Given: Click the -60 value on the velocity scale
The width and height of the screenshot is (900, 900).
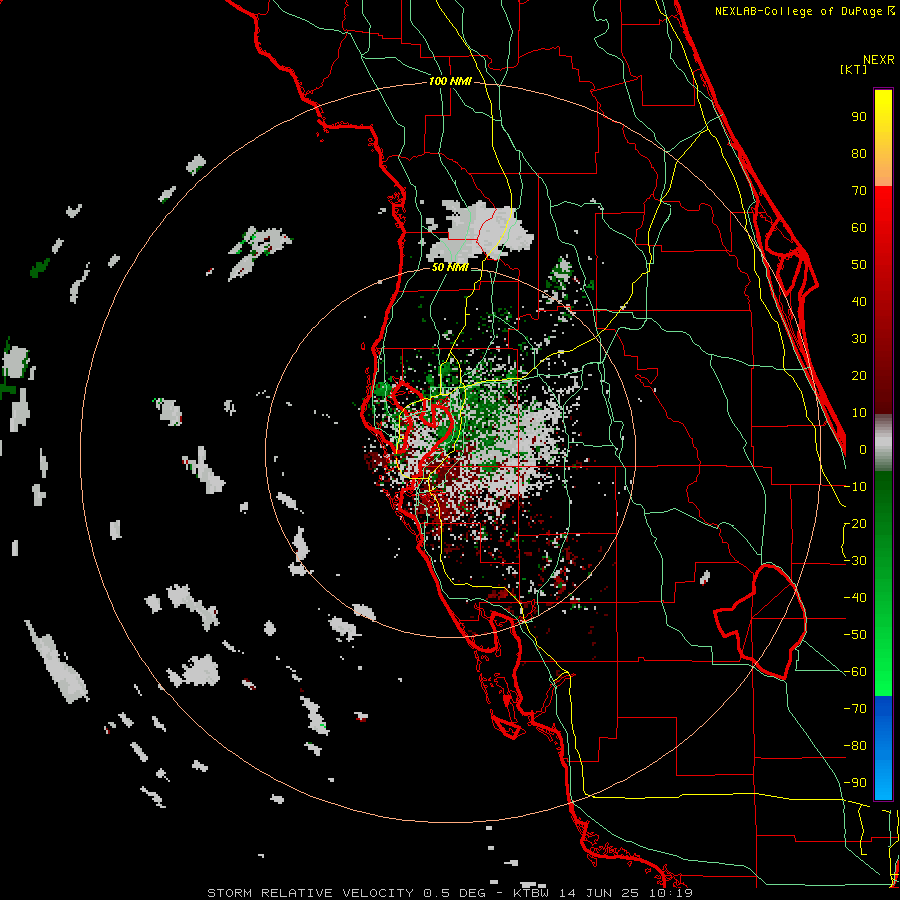Looking at the screenshot, I should [855, 672].
